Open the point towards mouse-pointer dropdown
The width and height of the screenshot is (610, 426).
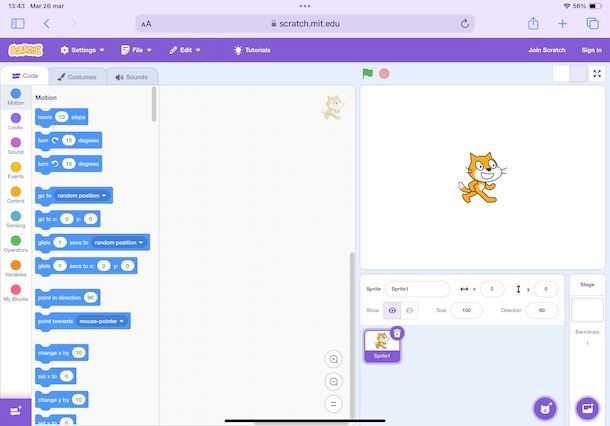tap(101, 321)
